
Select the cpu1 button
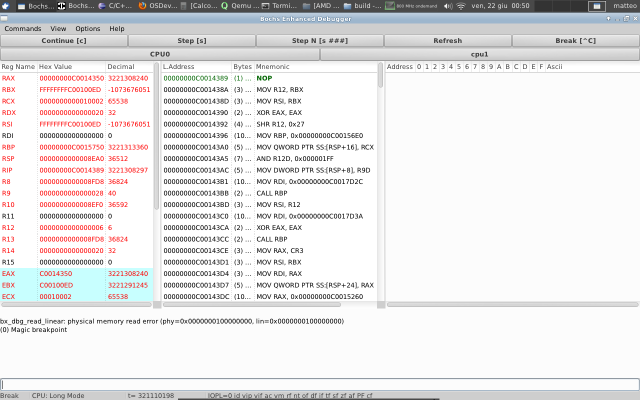[x=480, y=54]
